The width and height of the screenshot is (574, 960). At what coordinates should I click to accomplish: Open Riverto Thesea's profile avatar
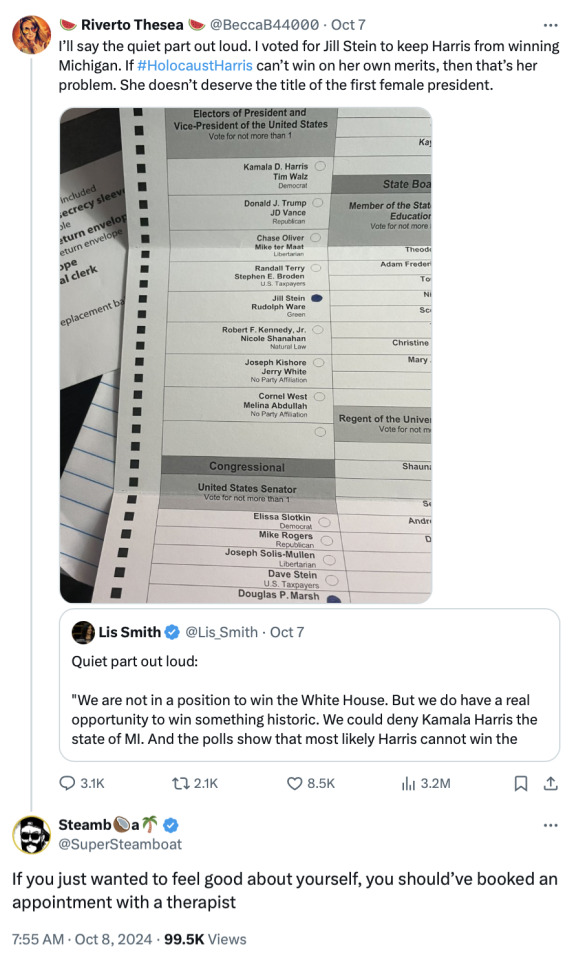tap(32, 35)
